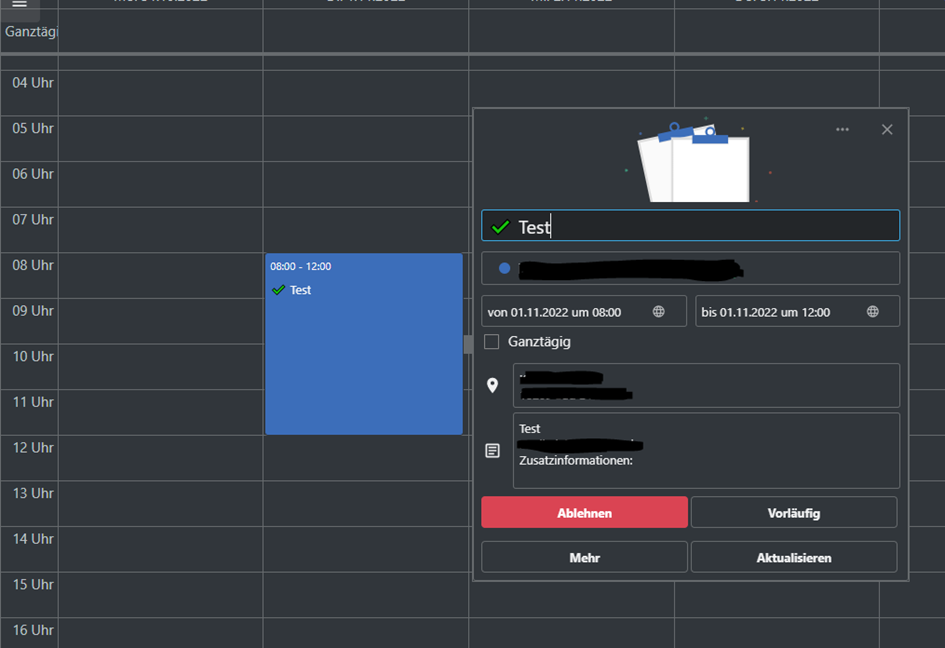Open timezone globe for start time
This screenshot has height=648, width=945.
click(x=659, y=312)
